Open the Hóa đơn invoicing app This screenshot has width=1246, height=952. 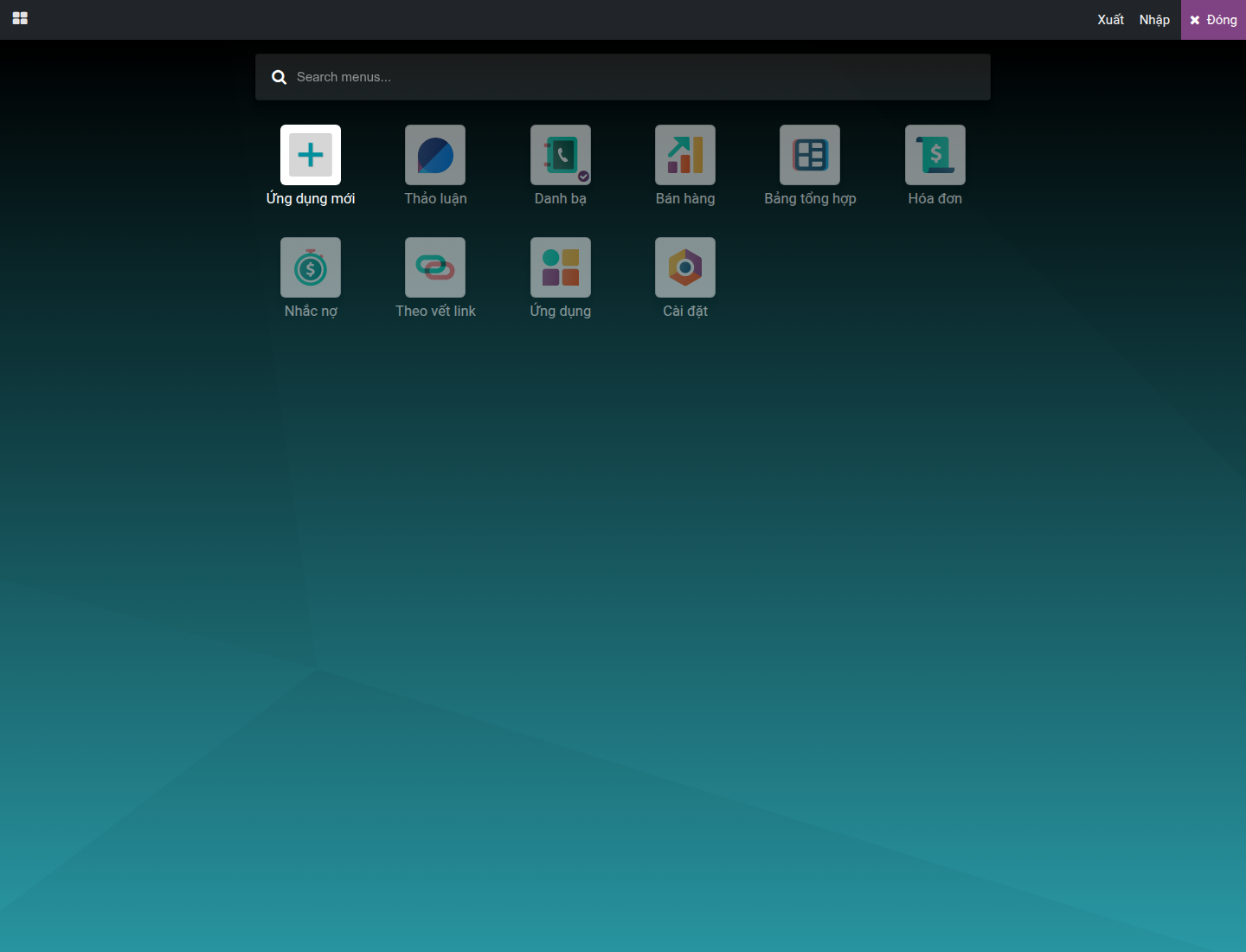click(x=935, y=155)
